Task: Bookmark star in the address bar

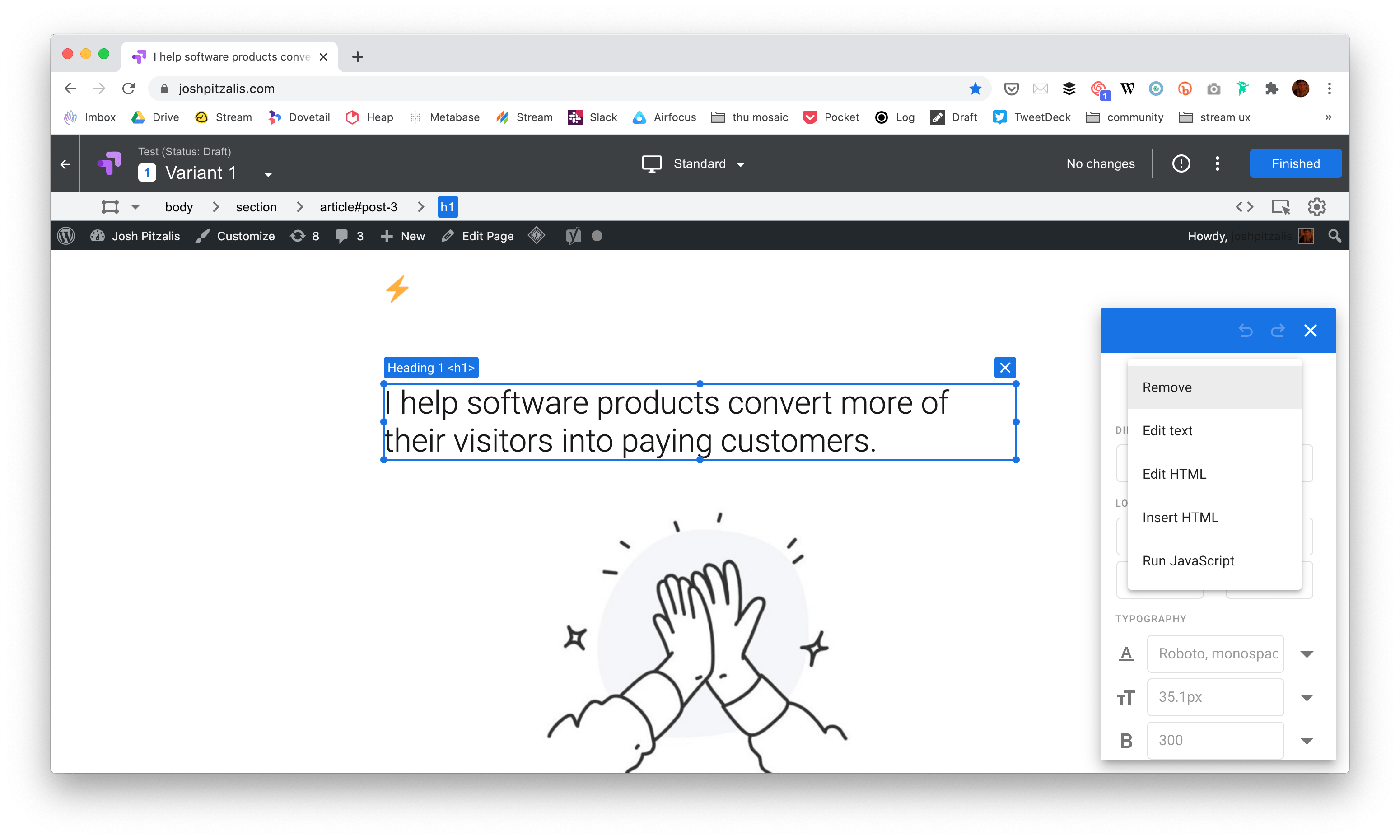Action: pos(975,89)
